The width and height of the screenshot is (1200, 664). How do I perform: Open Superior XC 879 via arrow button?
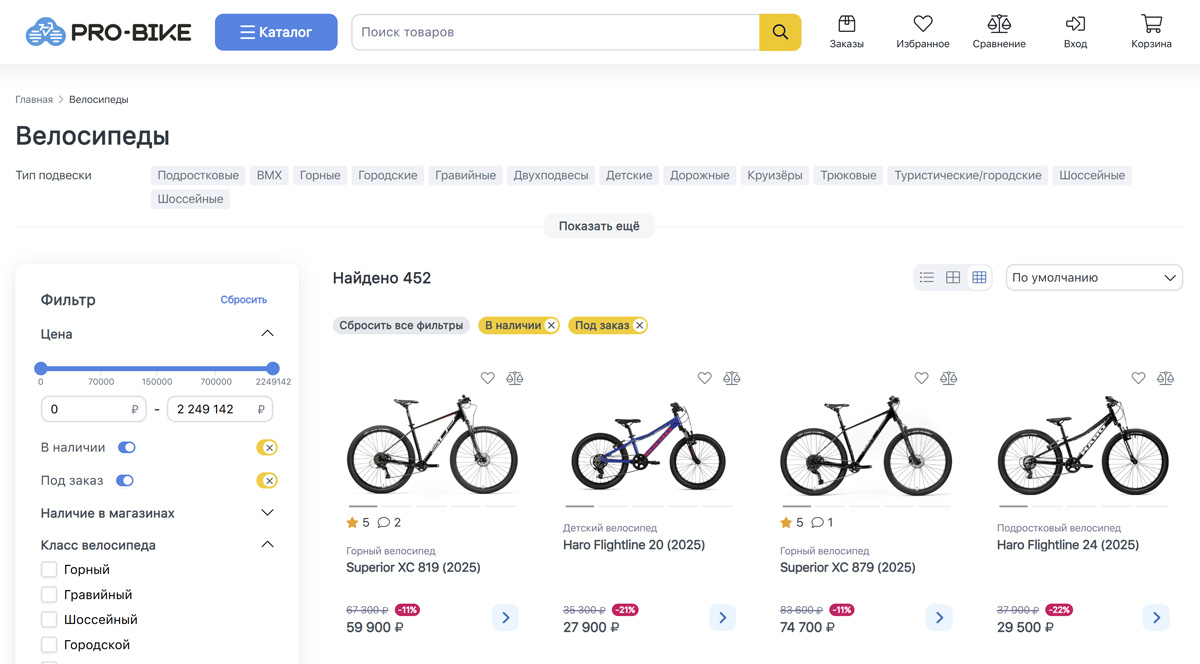coord(939,618)
